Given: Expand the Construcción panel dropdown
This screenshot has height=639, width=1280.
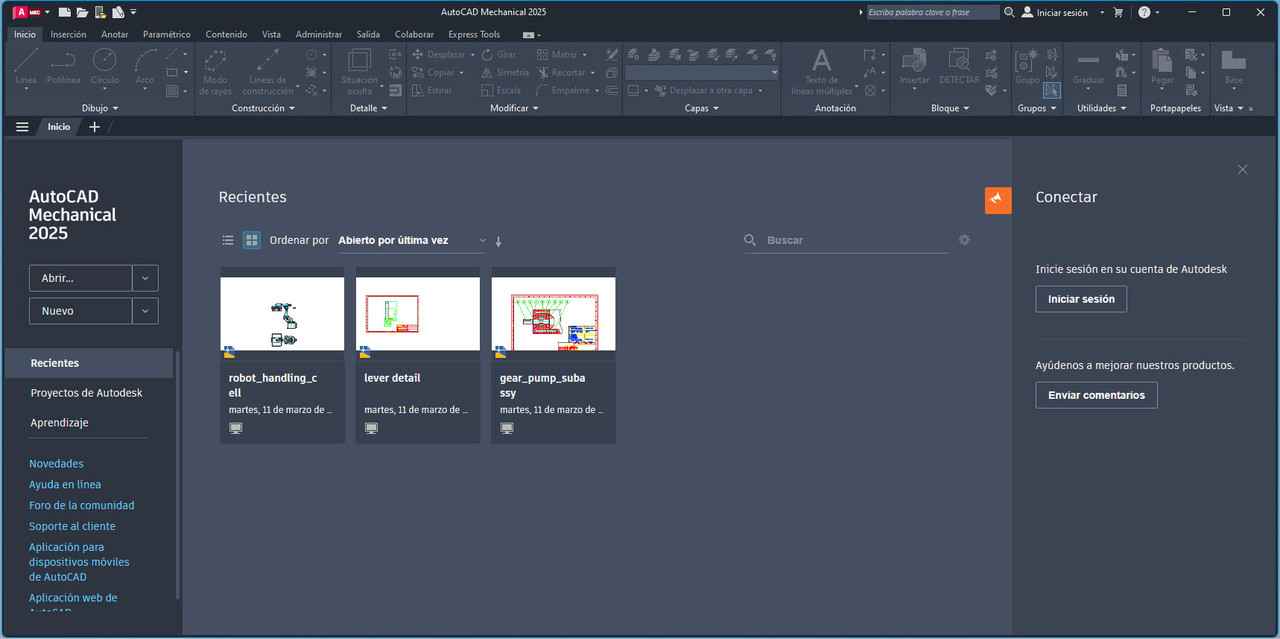Looking at the screenshot, I should (x=264, y=108).
